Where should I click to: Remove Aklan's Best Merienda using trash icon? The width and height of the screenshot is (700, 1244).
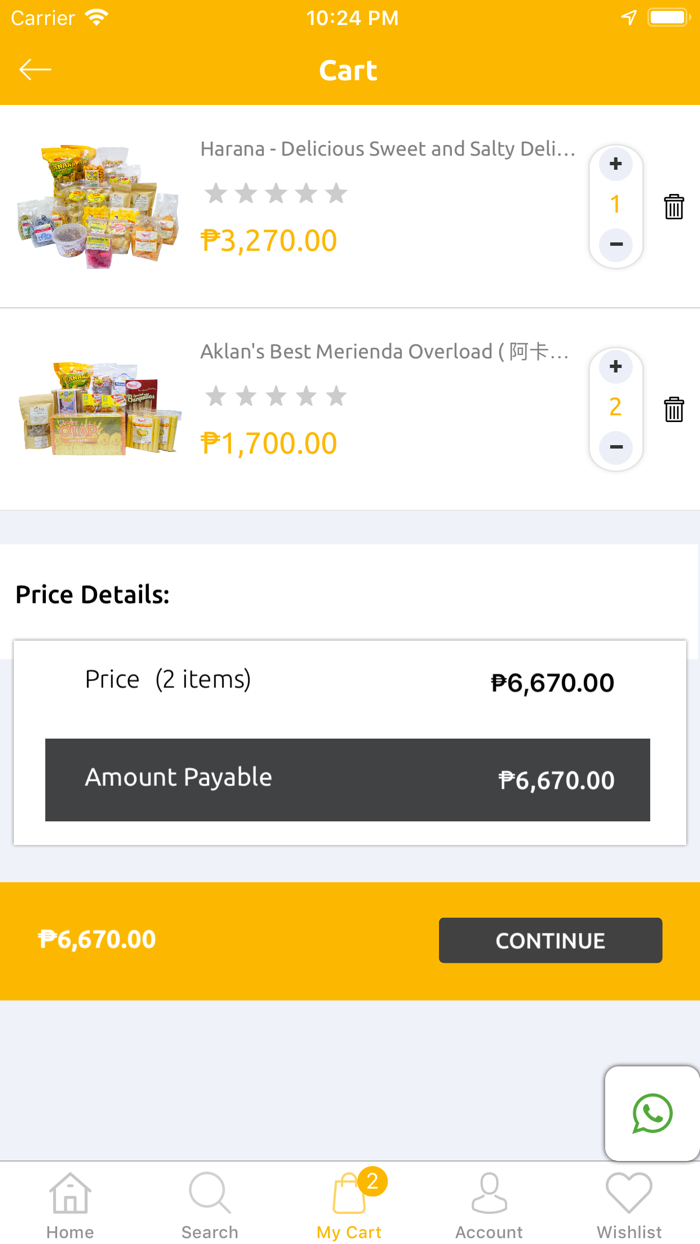675,409
